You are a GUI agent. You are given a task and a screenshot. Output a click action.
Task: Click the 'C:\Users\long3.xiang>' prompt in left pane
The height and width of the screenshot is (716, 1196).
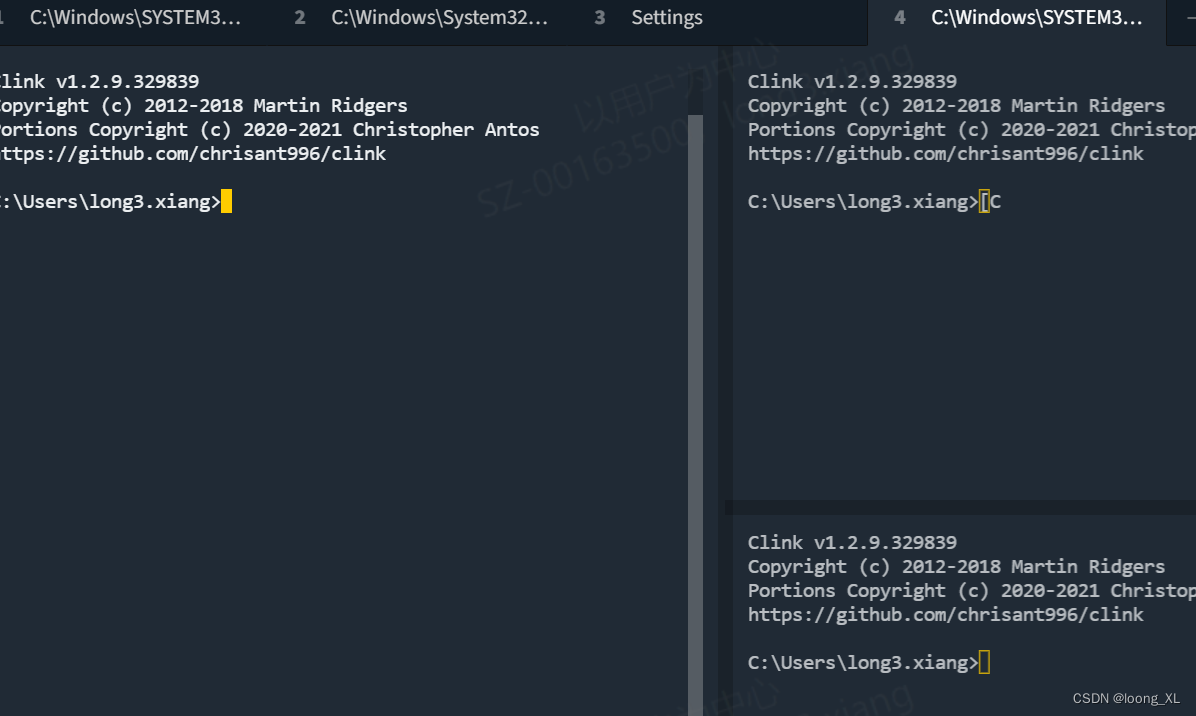click(110, 201)
